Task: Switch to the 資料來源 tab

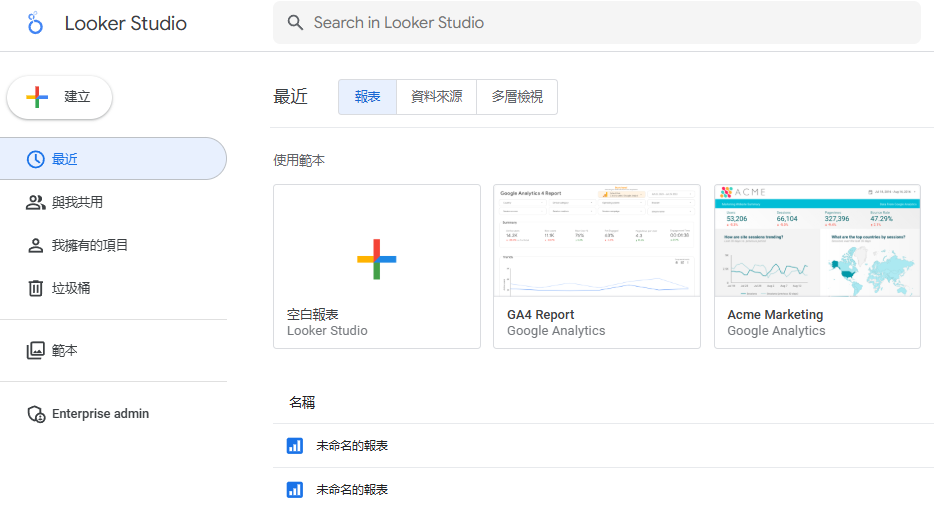Action: [x=437, y=97]
